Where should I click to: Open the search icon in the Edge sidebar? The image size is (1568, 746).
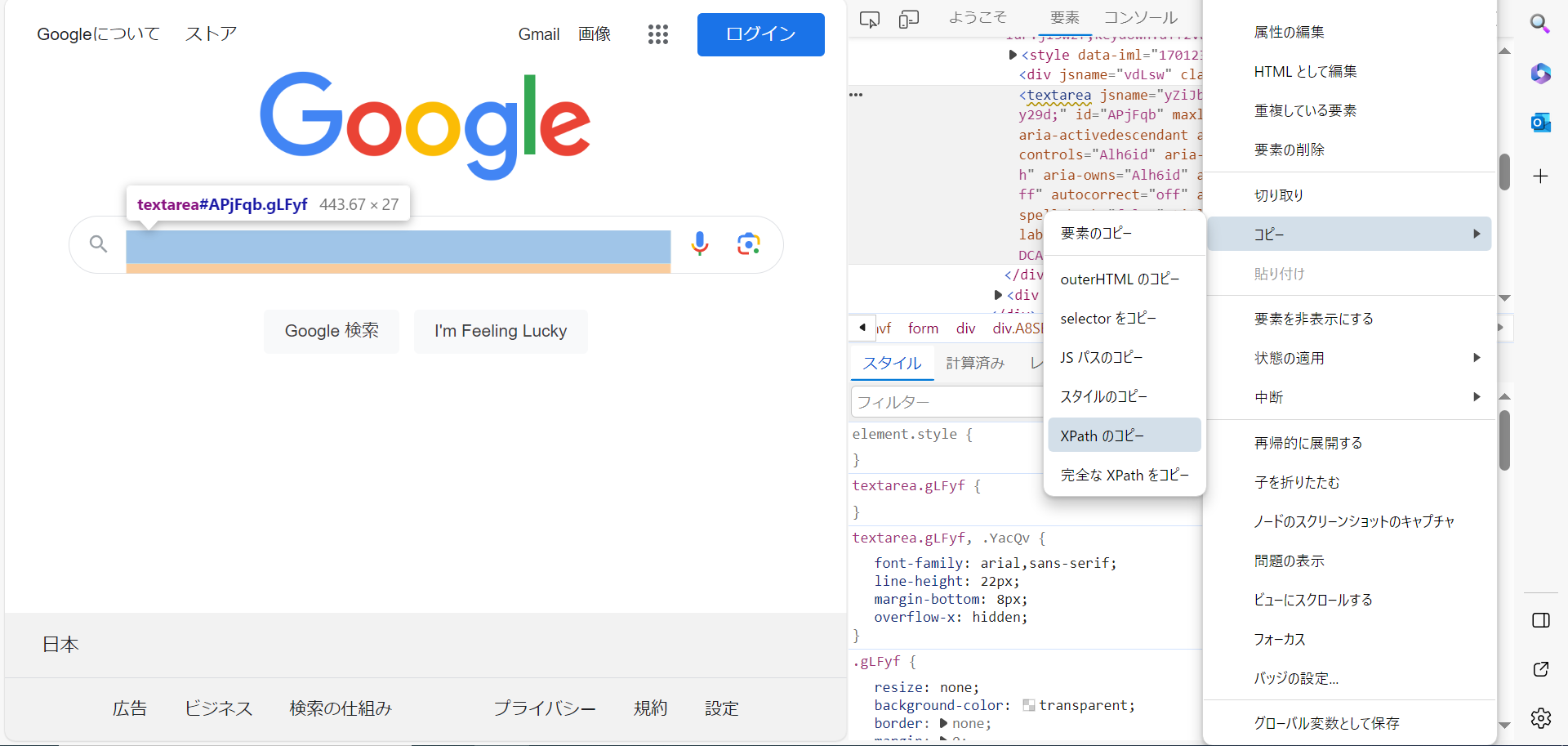[x=1541, y=24]
